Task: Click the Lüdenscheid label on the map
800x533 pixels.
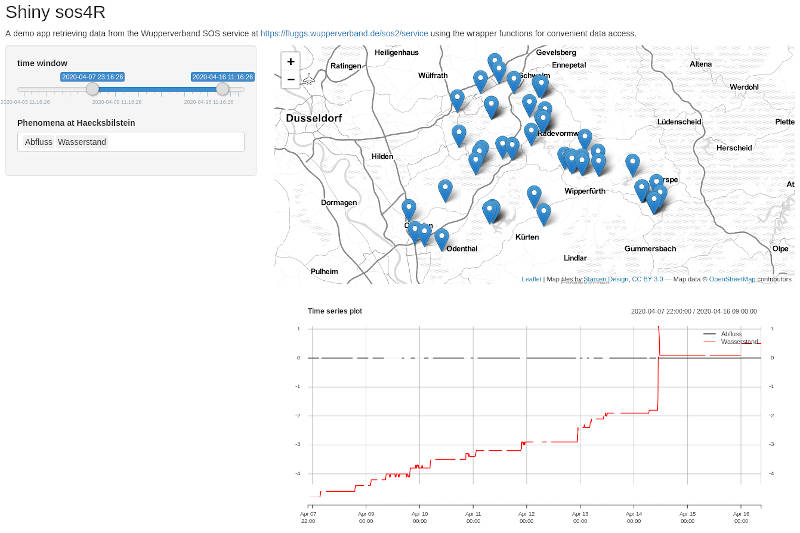Action: pos(679,122)
